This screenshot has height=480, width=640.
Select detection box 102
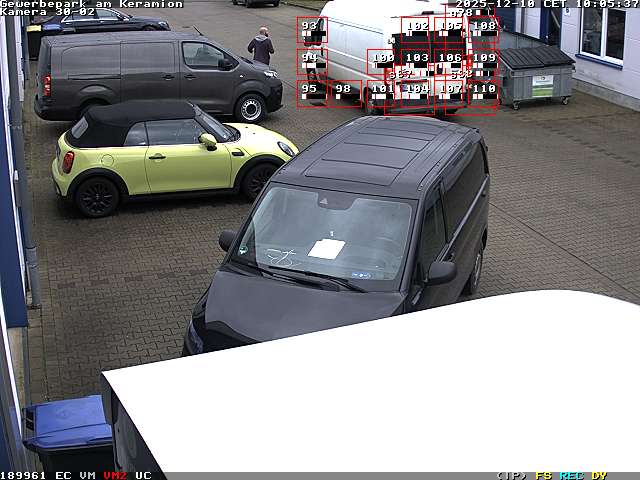click(x=416, y=30)
